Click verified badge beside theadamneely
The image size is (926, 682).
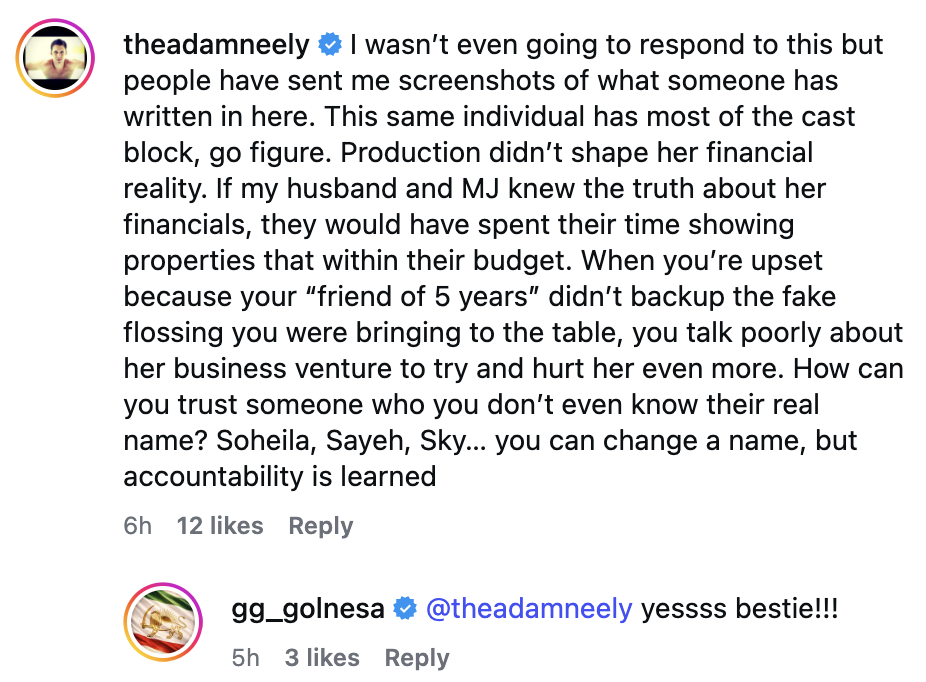pyautogui.click(x=330, y=45)
